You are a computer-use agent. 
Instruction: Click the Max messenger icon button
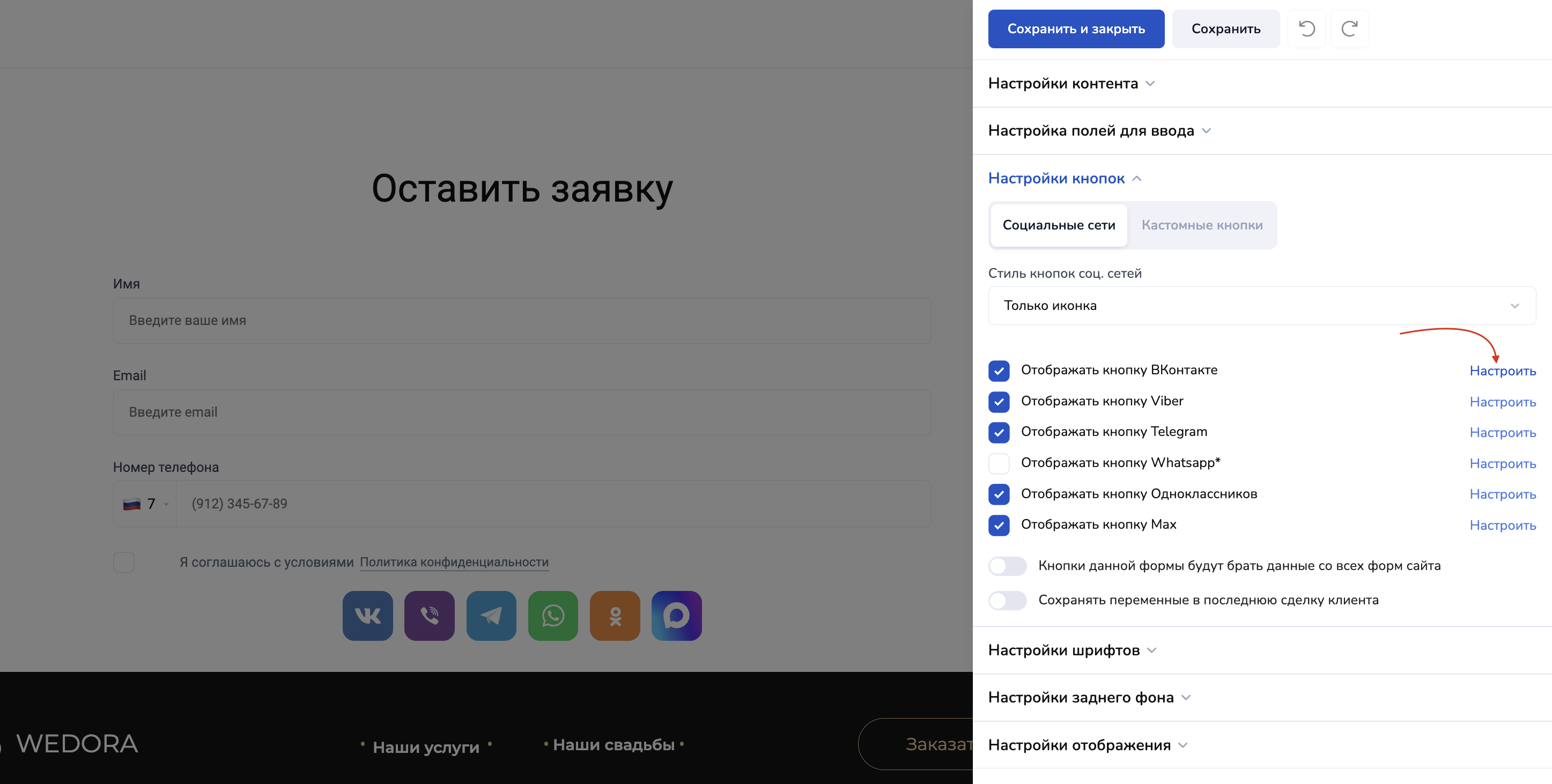tap(676, 615)
